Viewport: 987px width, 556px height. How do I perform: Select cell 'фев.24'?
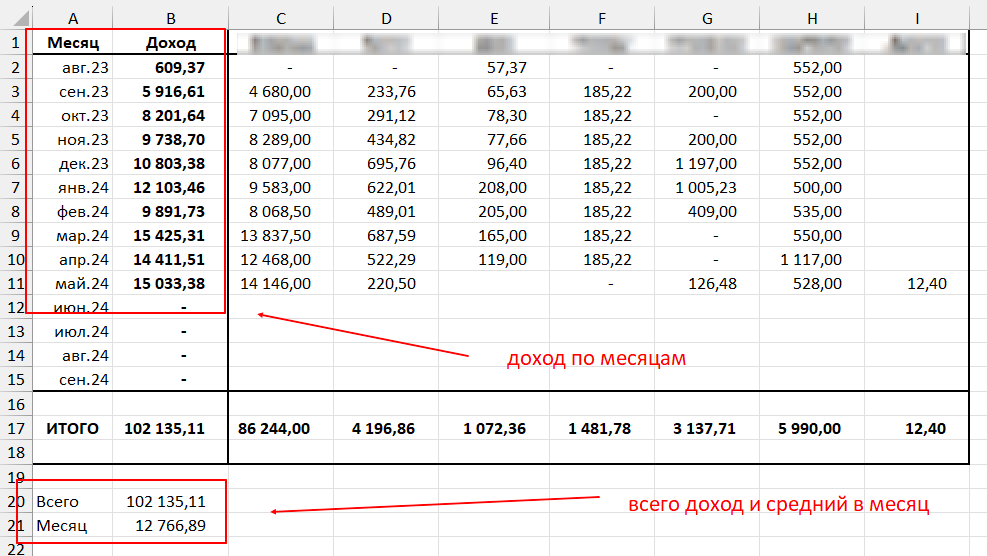point(72,211)
